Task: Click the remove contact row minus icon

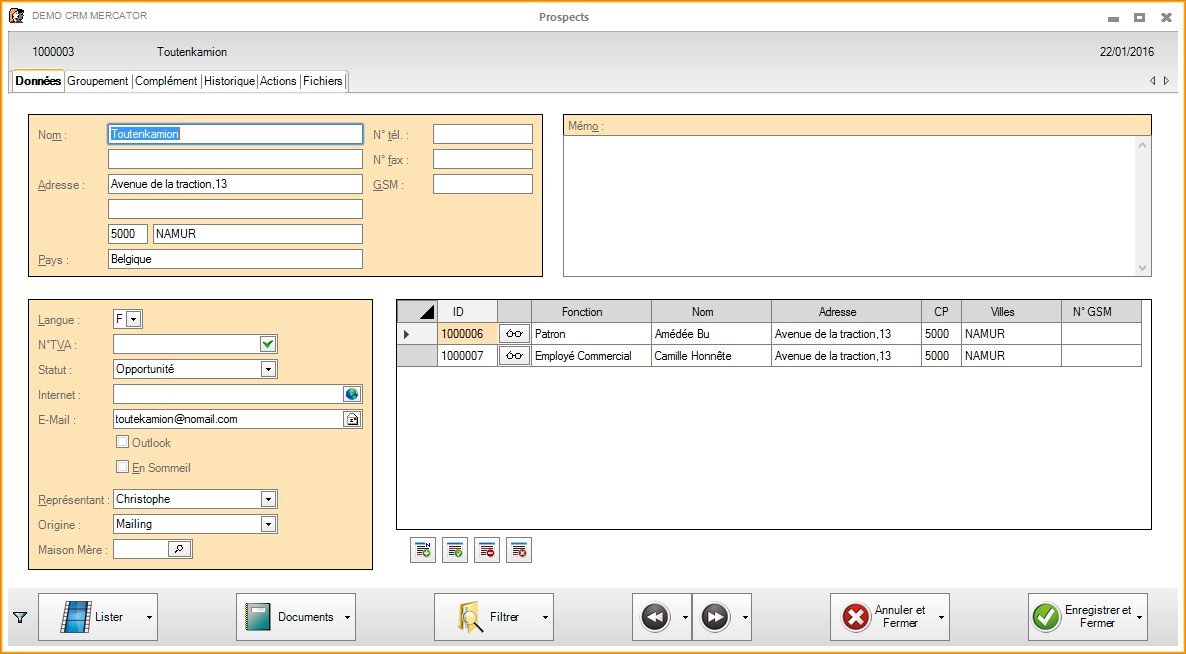Action: tap(486, 549)
